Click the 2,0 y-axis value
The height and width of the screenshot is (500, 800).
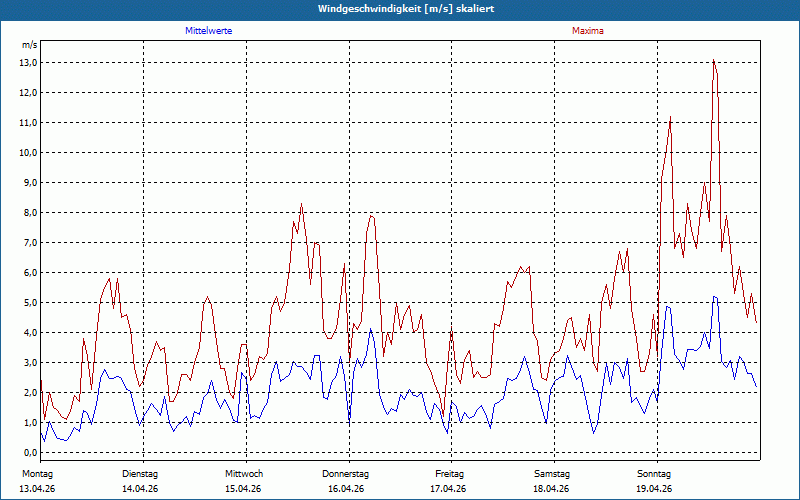coord(31,393)
